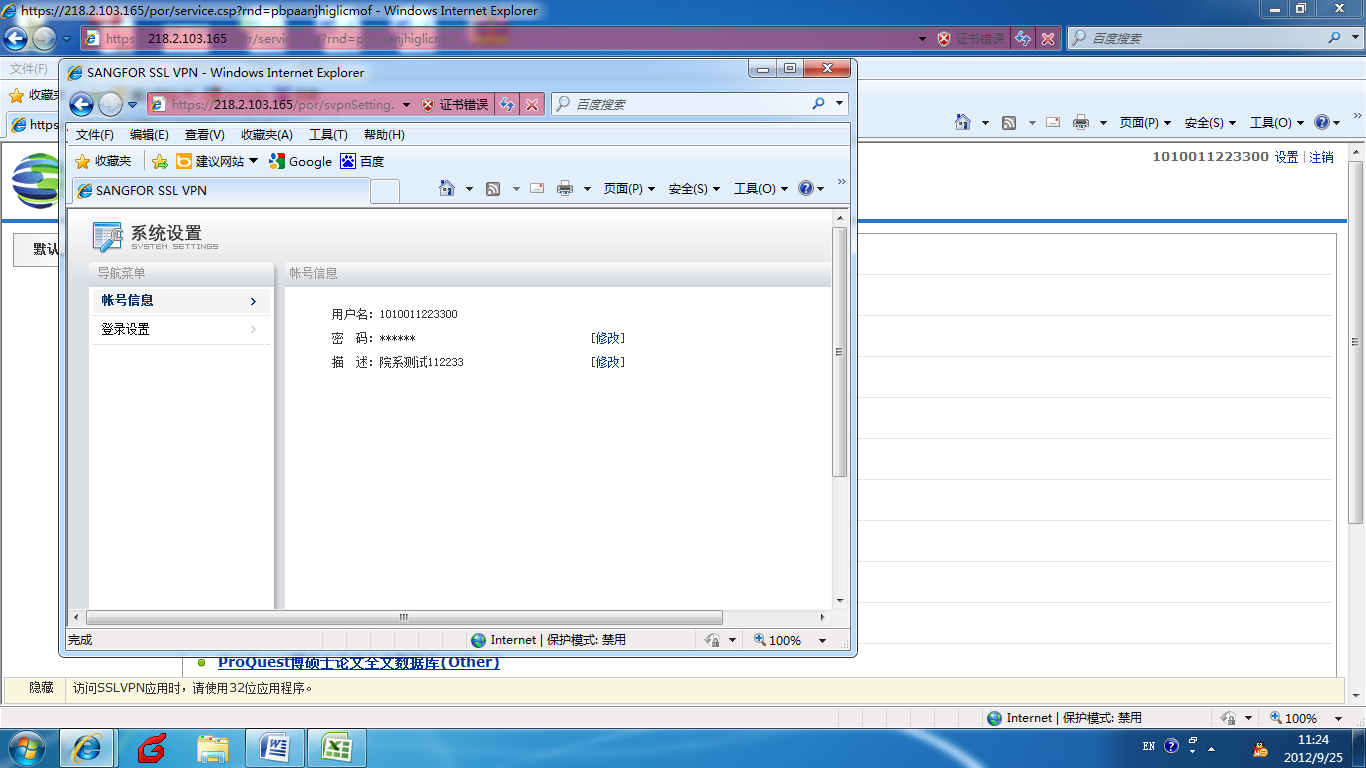Click red G application taskbar icon
Viewport: 1366px width, 768px height.
click(151, 748)
